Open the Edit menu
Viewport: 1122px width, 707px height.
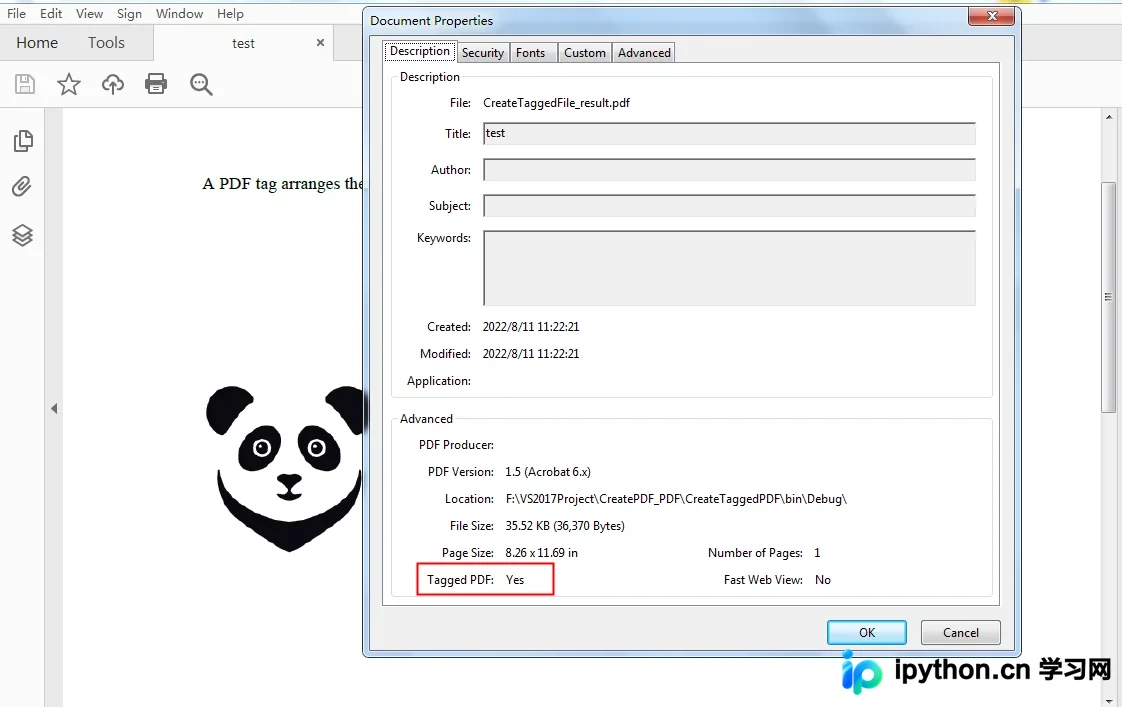51,14
